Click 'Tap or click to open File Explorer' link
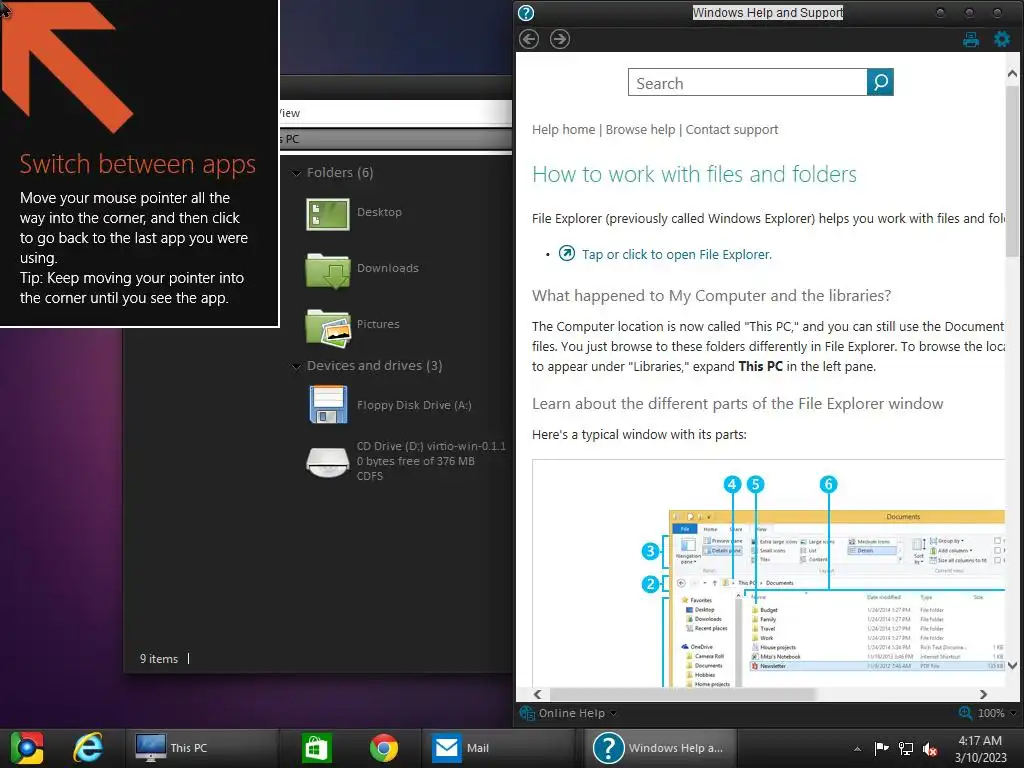 coord(677,254)
